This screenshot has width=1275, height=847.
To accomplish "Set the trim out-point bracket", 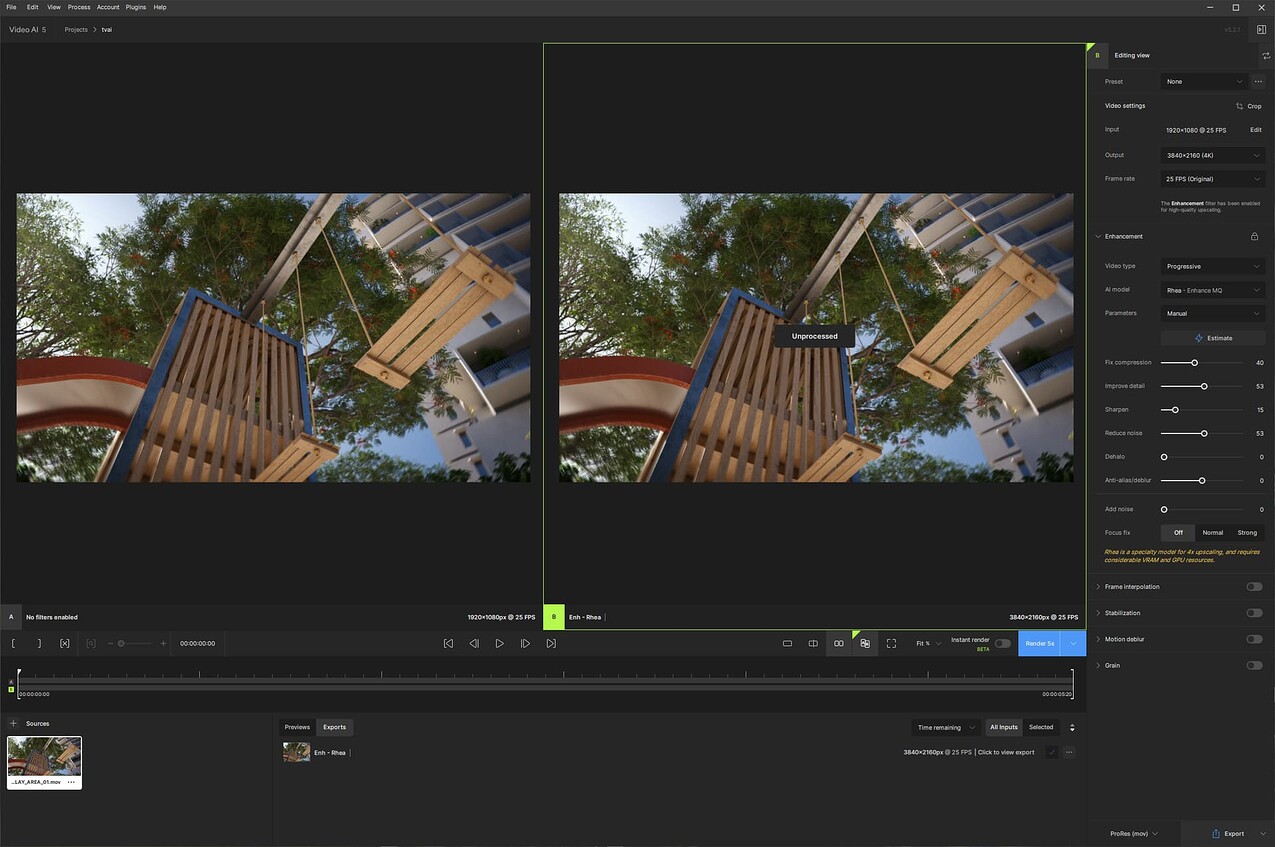I will 39,643.
